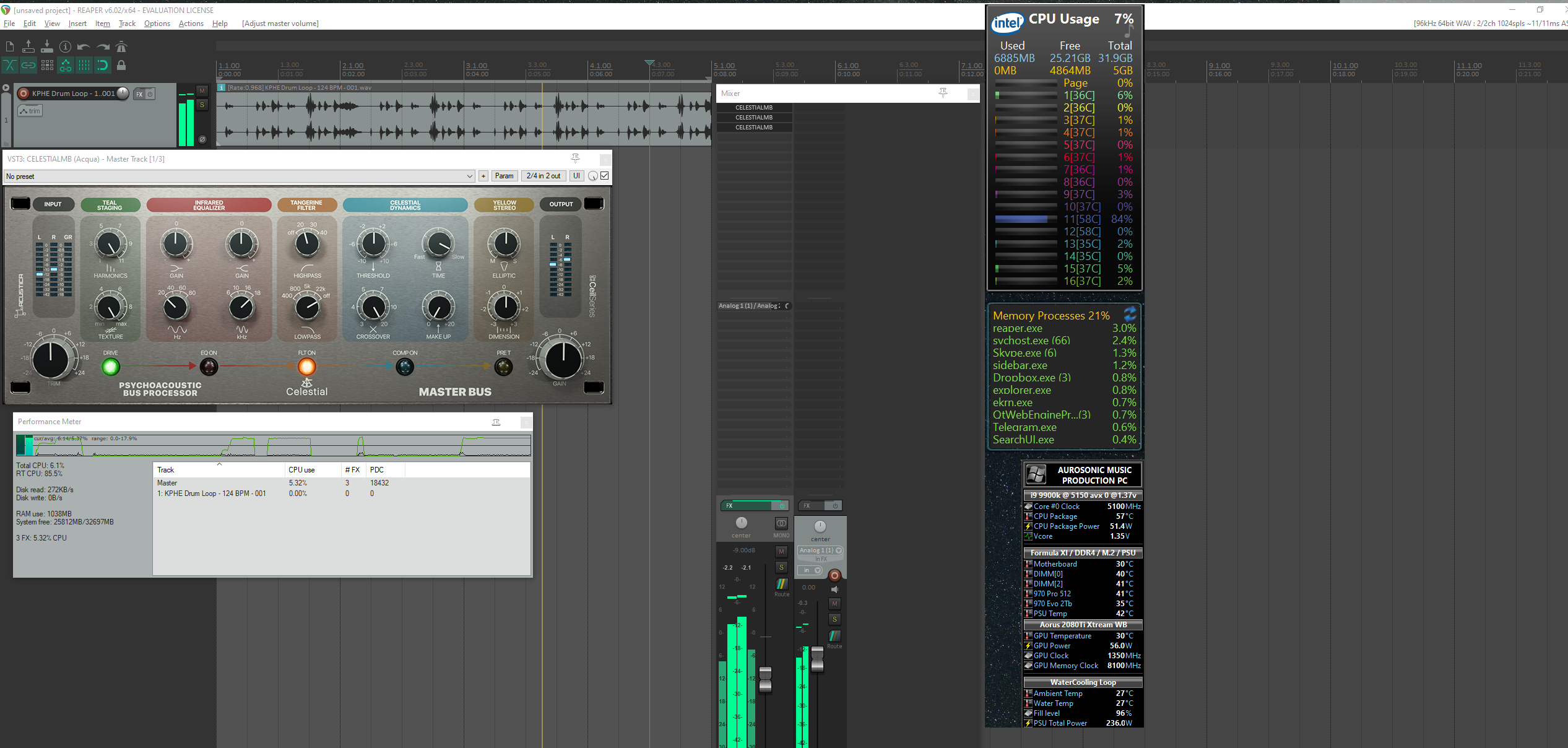
Task: Open master Route in the mixer
Action: pyautogui.click(x=782, y=584)
